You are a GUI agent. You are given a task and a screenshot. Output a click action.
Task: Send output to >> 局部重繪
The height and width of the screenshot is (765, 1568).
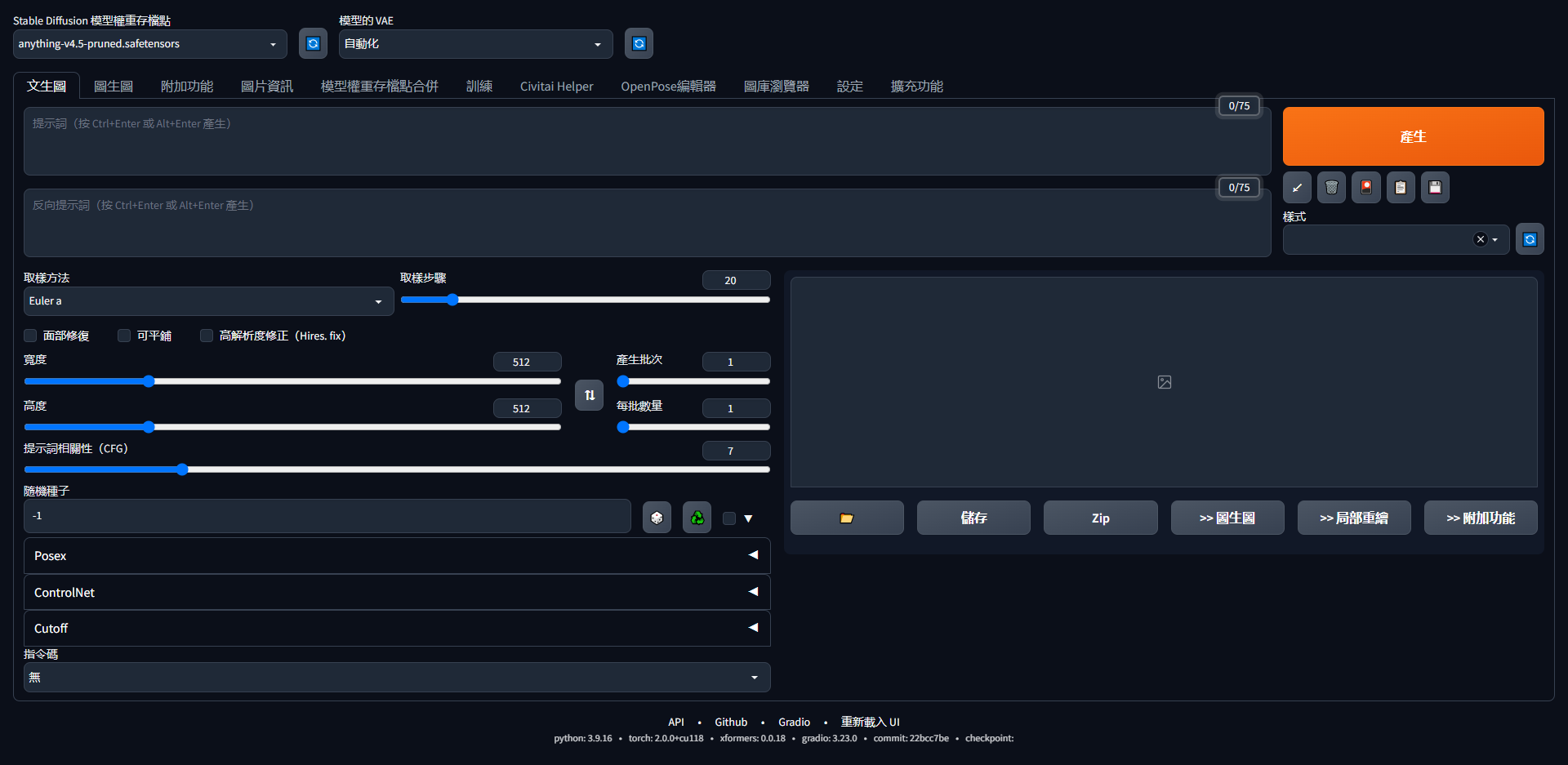tap(1354, 518)
